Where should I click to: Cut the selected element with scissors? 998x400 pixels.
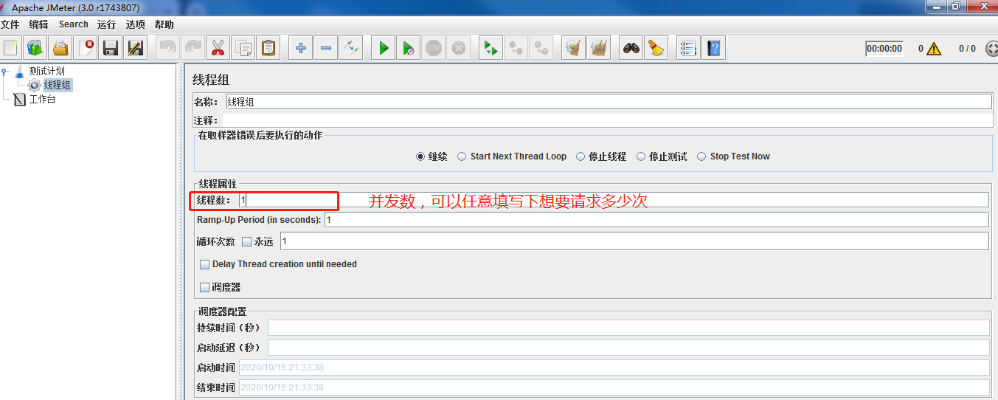(218, 48)
